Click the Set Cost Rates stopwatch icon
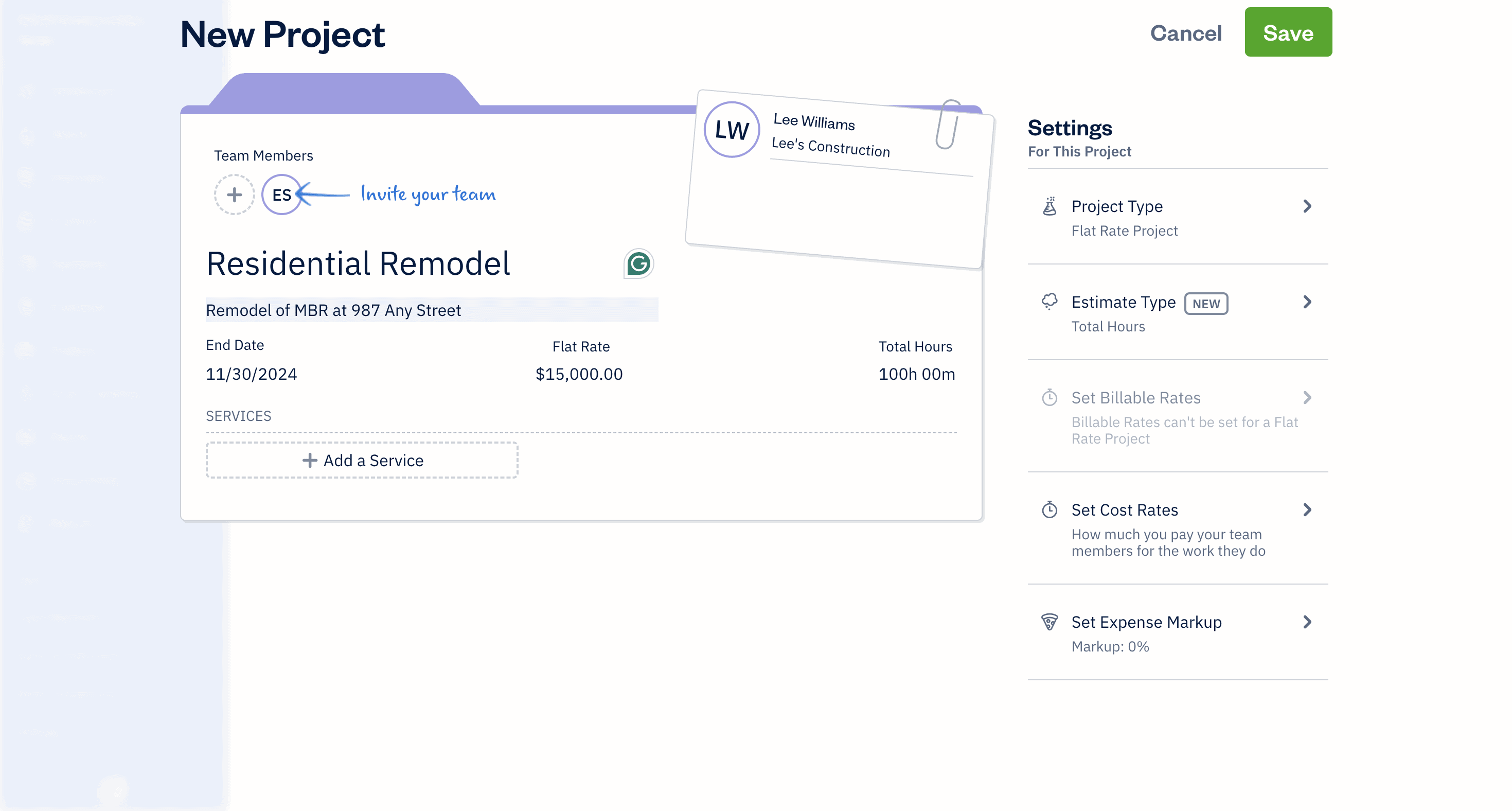1512x811 pixels. pyautogui.click(x=1049, y=510)
